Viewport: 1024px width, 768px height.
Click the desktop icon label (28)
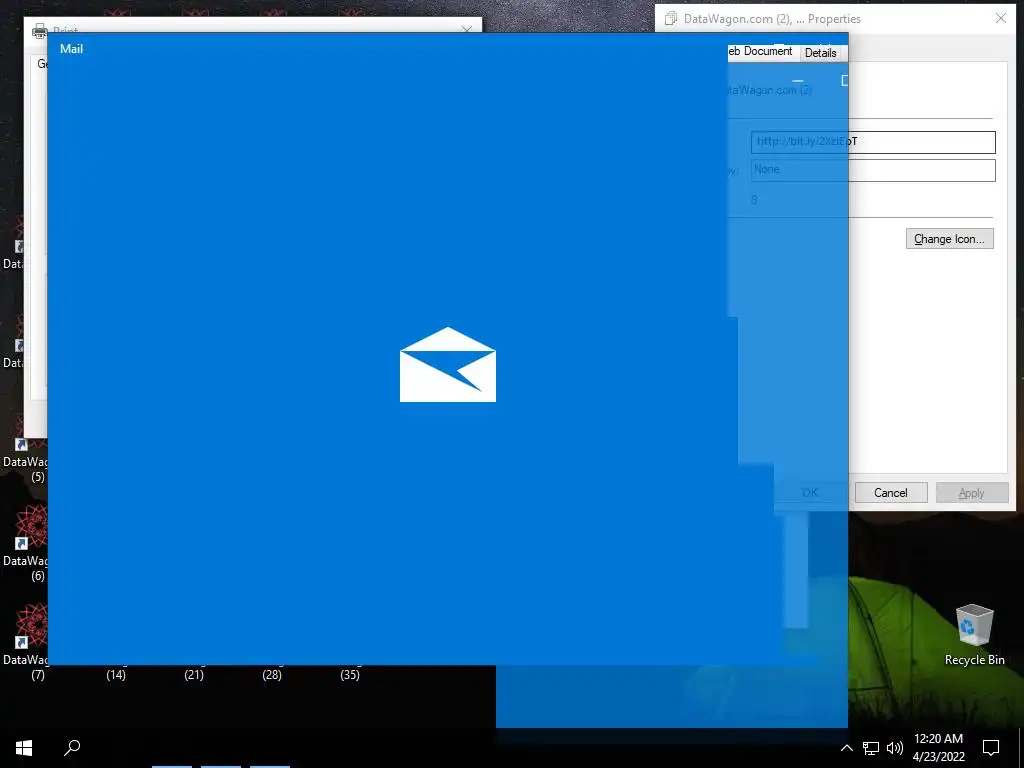coord(272,675)
